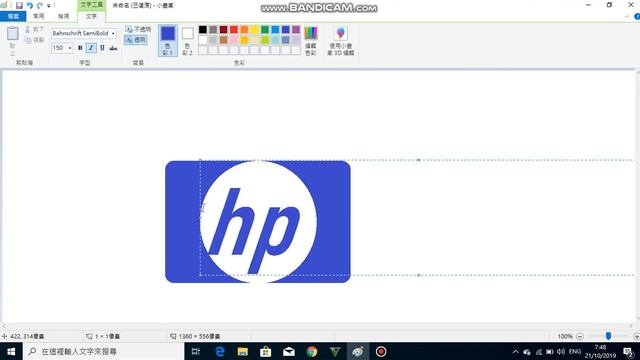Viewport: 640px width, 360px height.
Task: Open Task View from the taskbar
Action: pos(196,351)
